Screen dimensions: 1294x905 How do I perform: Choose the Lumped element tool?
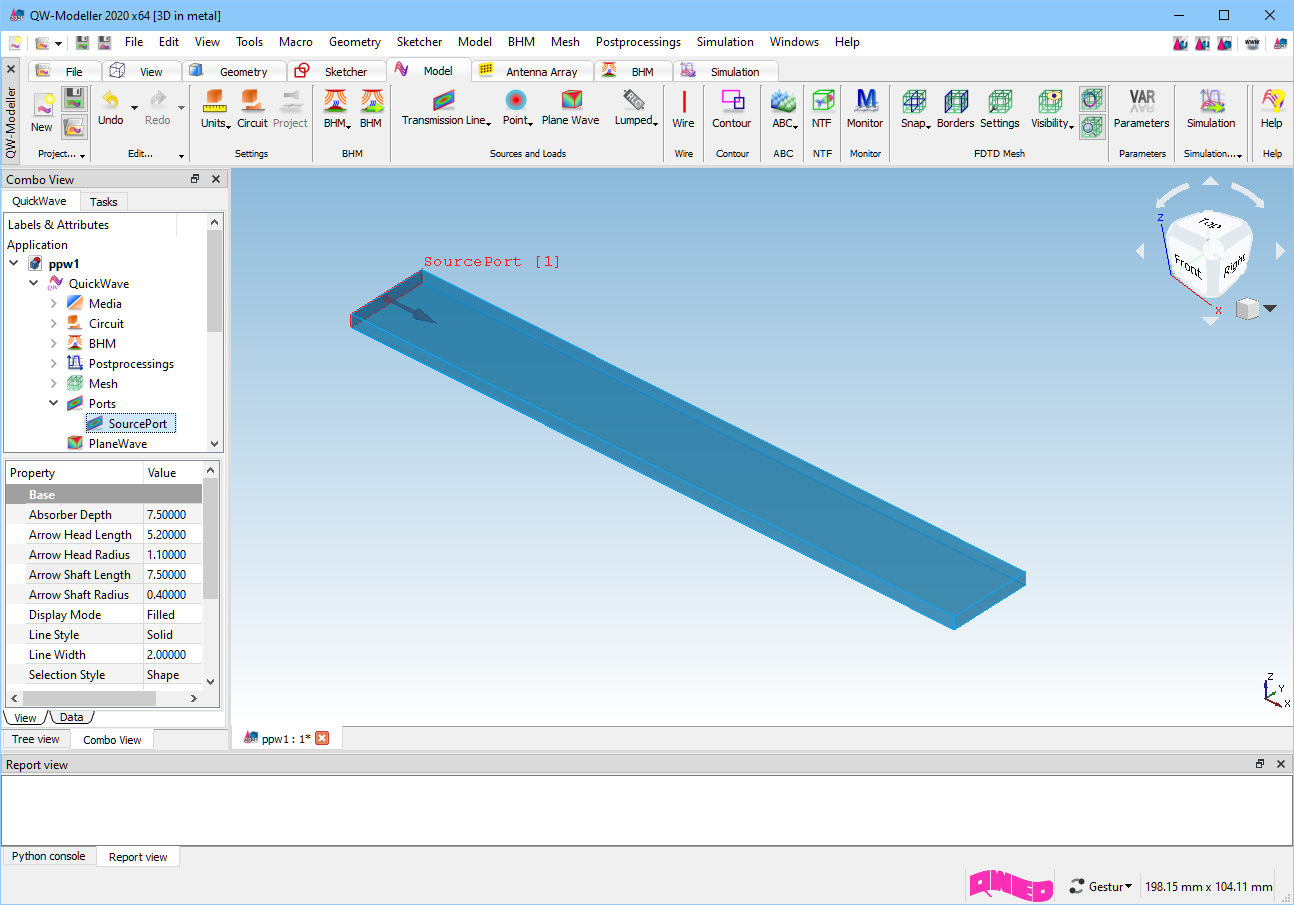(635, 108)
